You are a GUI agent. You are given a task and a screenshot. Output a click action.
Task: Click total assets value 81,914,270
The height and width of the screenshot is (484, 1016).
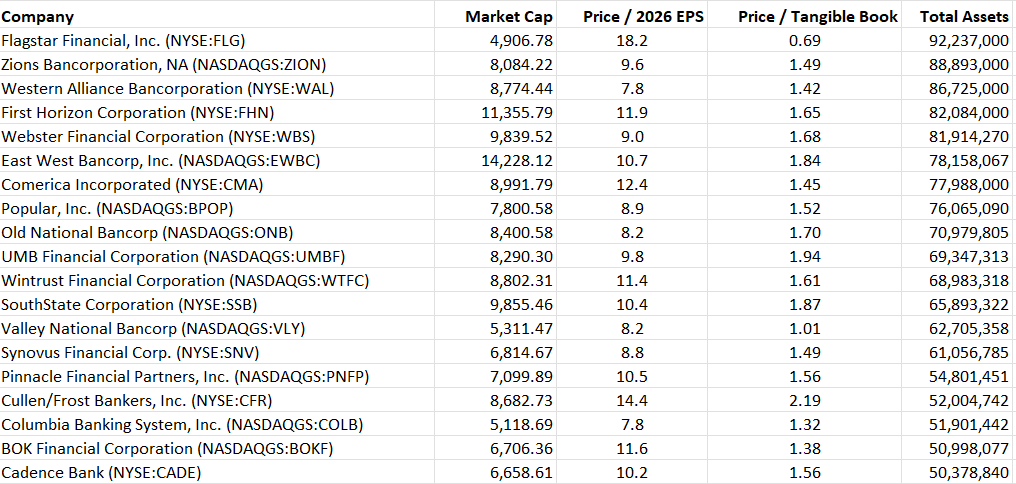coord(969,137)
